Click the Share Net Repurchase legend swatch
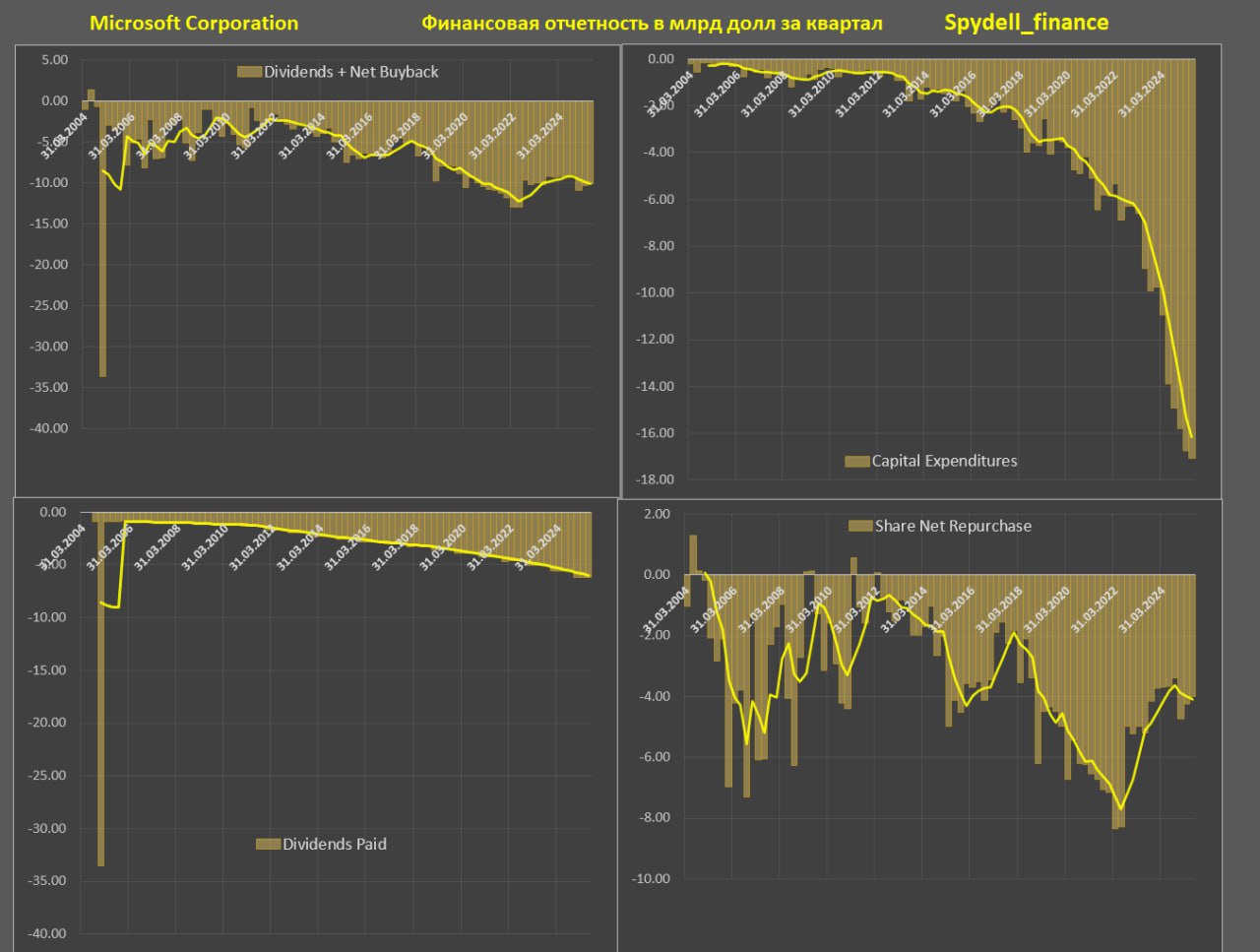The height and width of the screenshot is (952, 1260). click(x=860, y=526)
